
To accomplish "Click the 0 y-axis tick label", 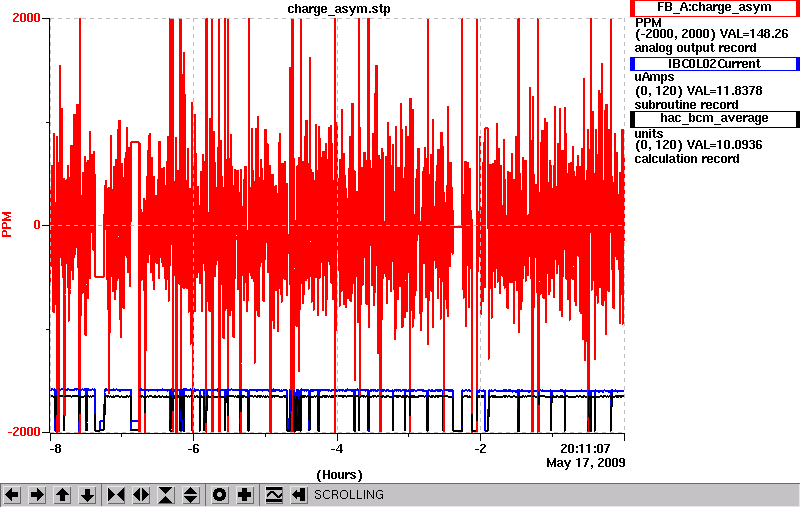I will (x=37, y=225).
